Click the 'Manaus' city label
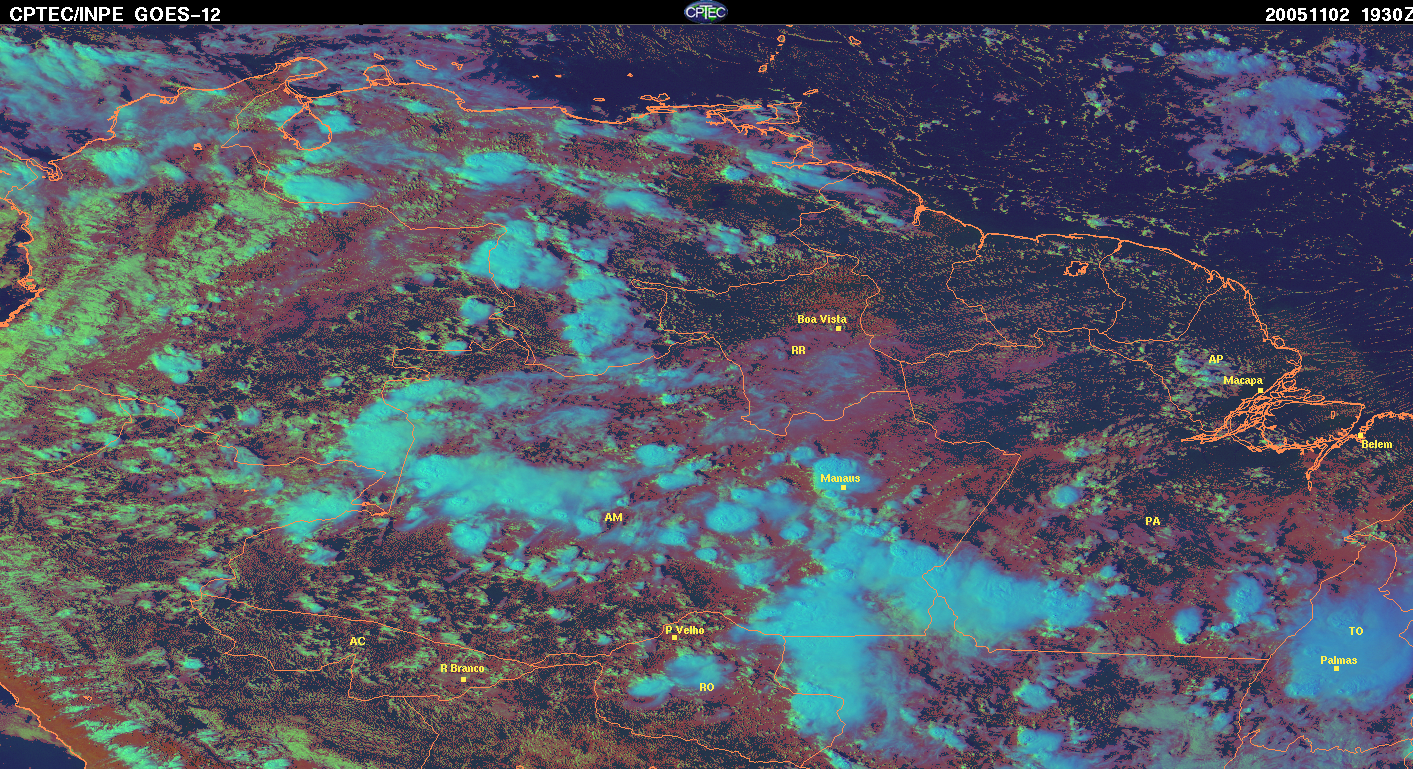 coord(840,478)
